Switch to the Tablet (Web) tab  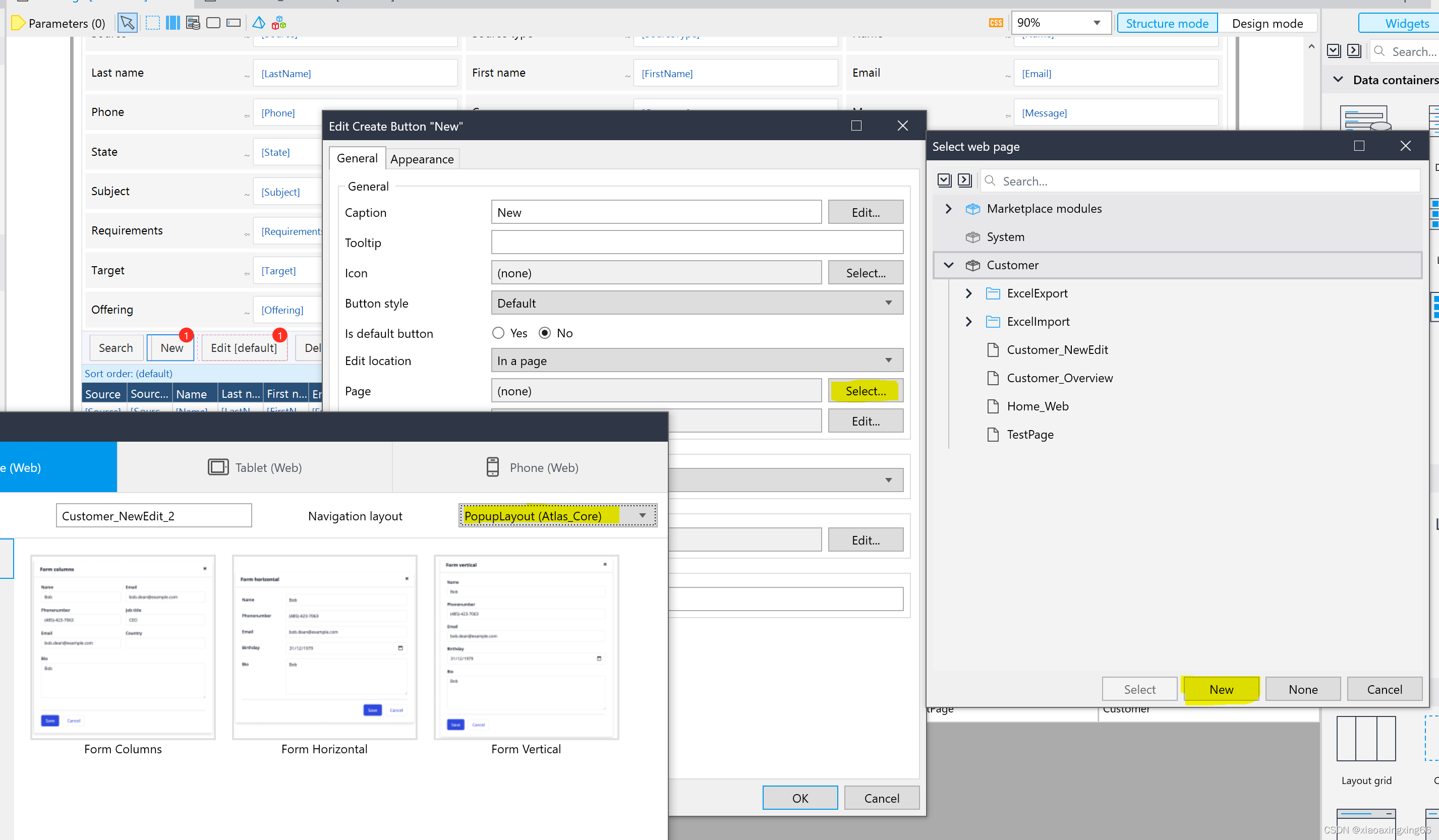coord(255,467)
